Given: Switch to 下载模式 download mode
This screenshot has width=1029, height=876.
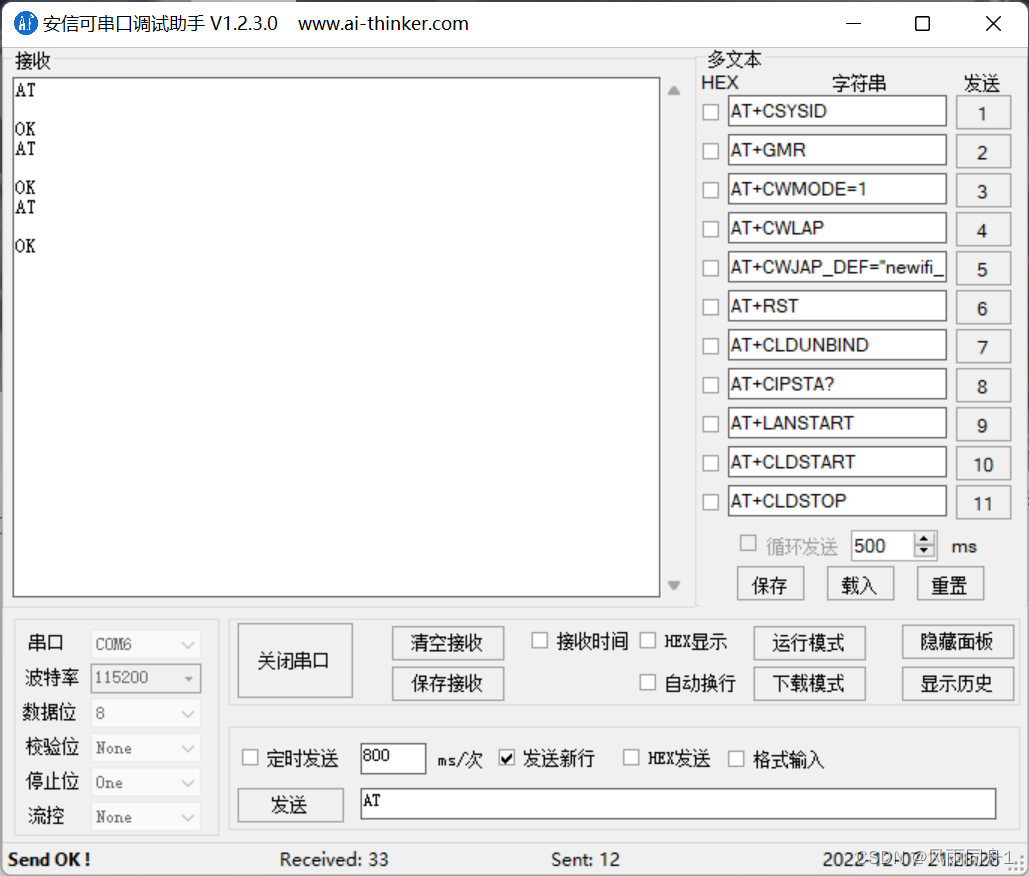Looking at the screenshot, I should click(809, 683).
